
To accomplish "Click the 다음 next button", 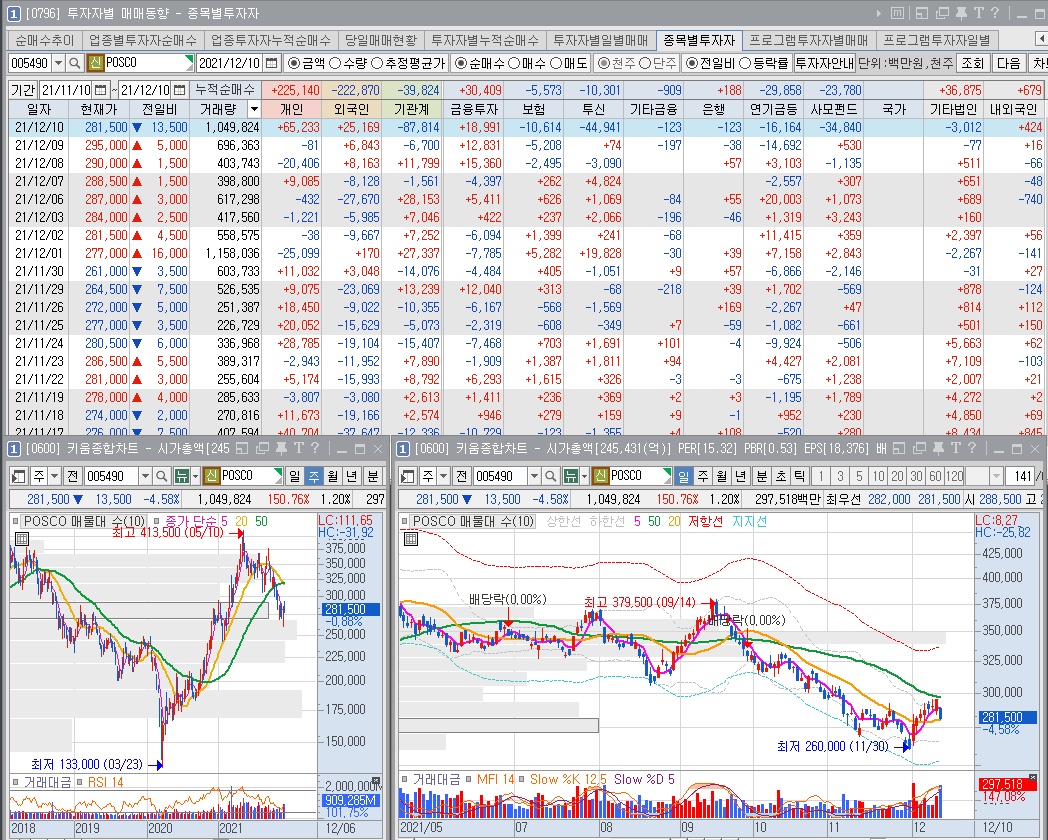I will pyautogui.click(x=1009, y=63).
